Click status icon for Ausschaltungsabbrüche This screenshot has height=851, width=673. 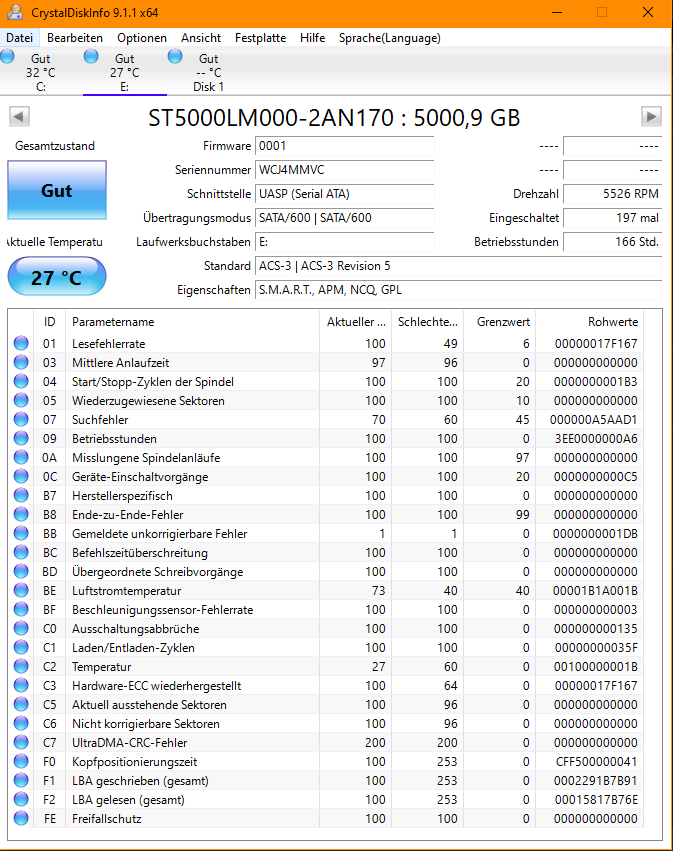(x=21, y=628)
